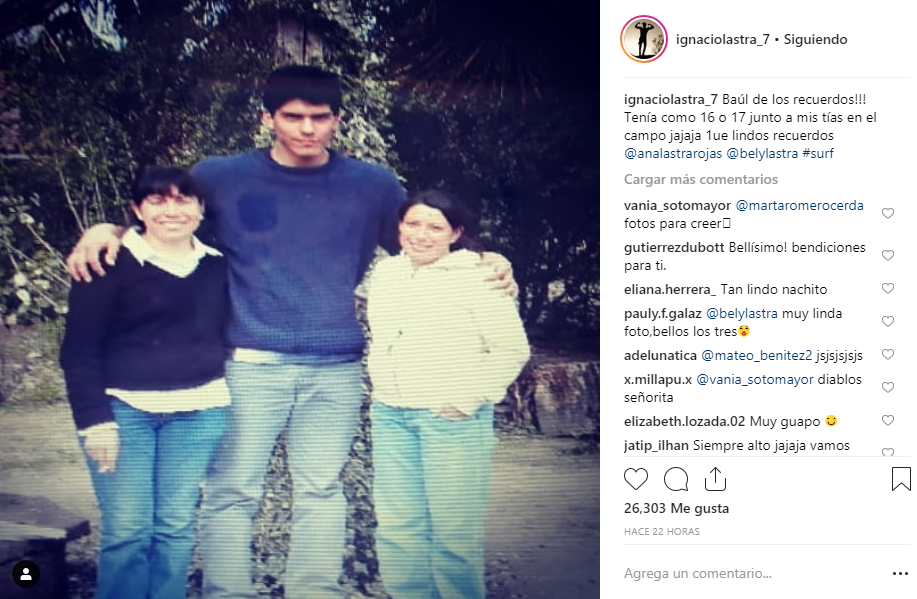Open the @martaromerocerda mention link
This screenshot has height=599, width=917.
pos(799,205)
